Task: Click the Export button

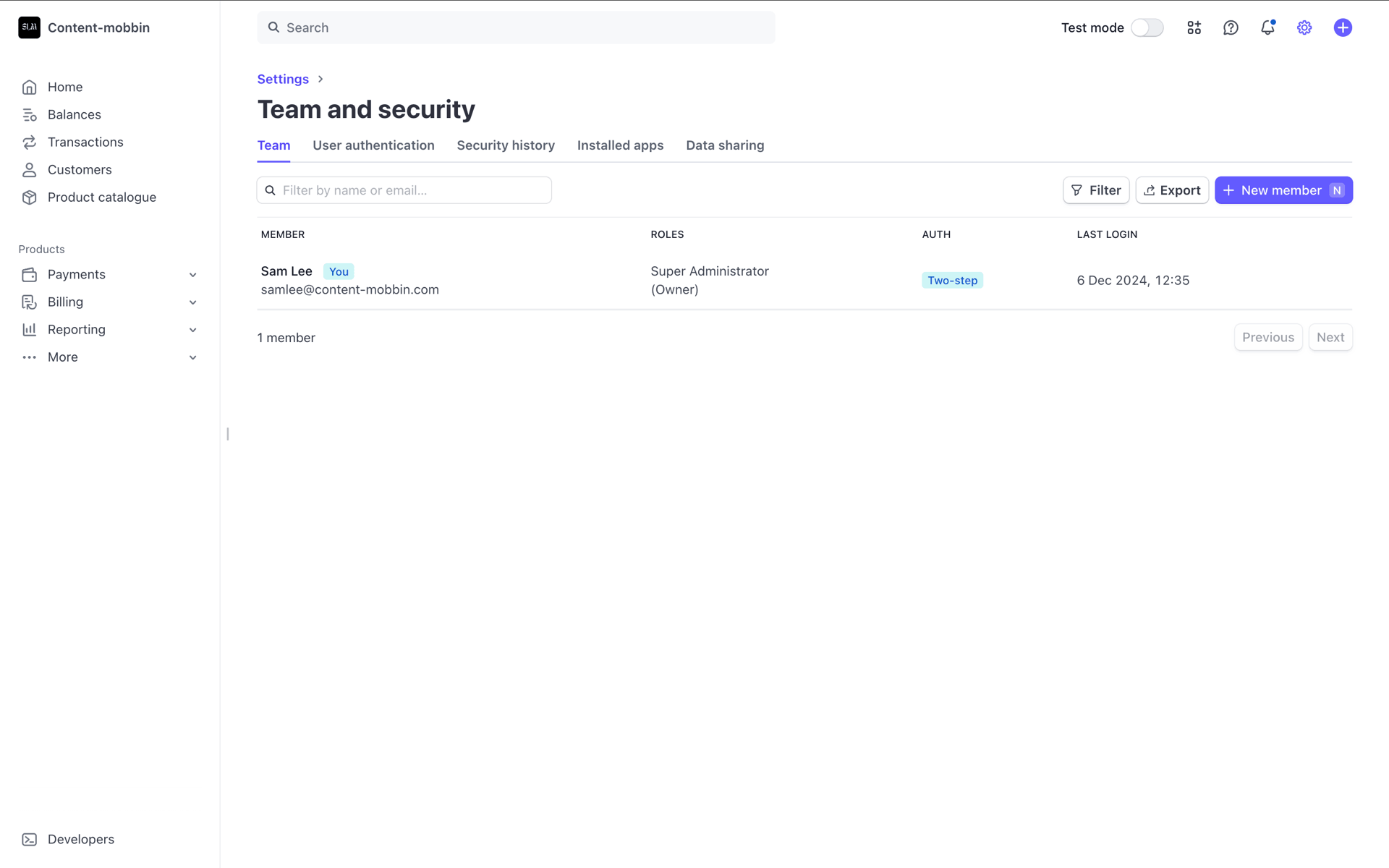Action: [1172, 190]
